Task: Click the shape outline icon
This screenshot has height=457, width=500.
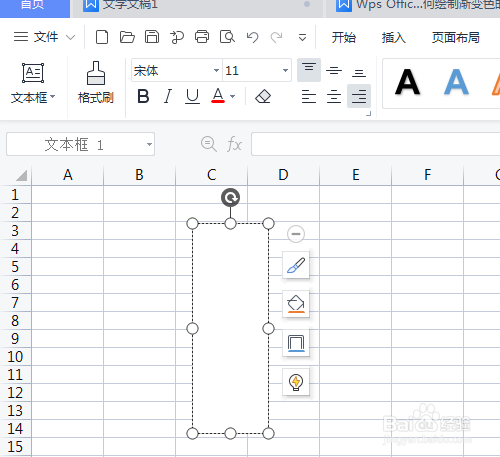Action: click(296, 343)
